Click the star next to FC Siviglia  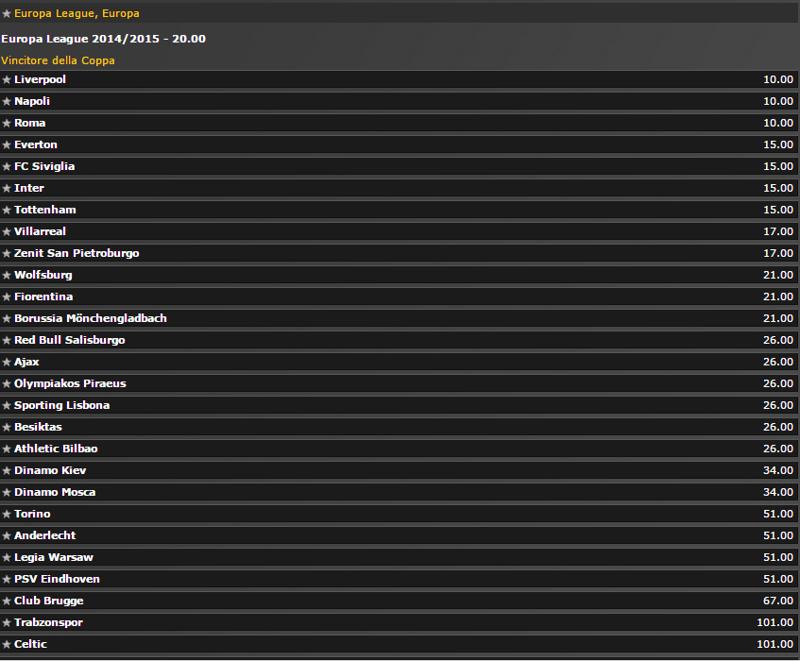coord(9,166)
